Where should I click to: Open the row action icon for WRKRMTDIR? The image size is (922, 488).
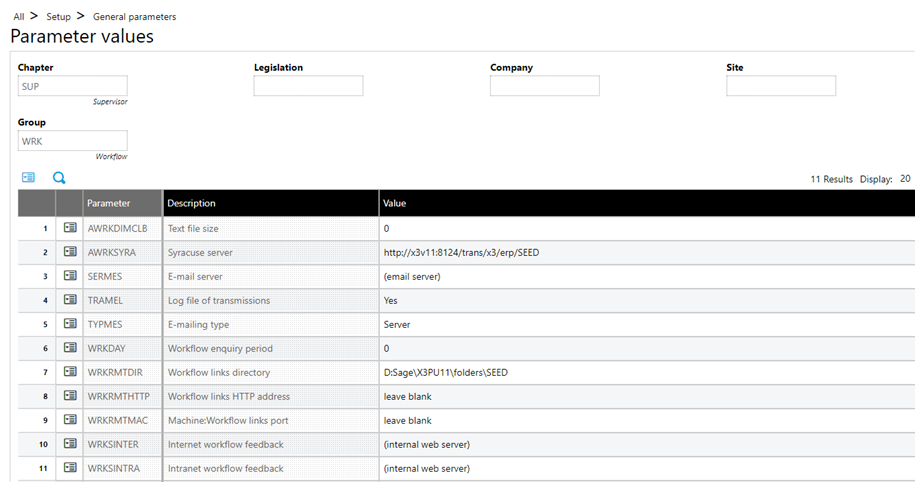tap(70, 372)
